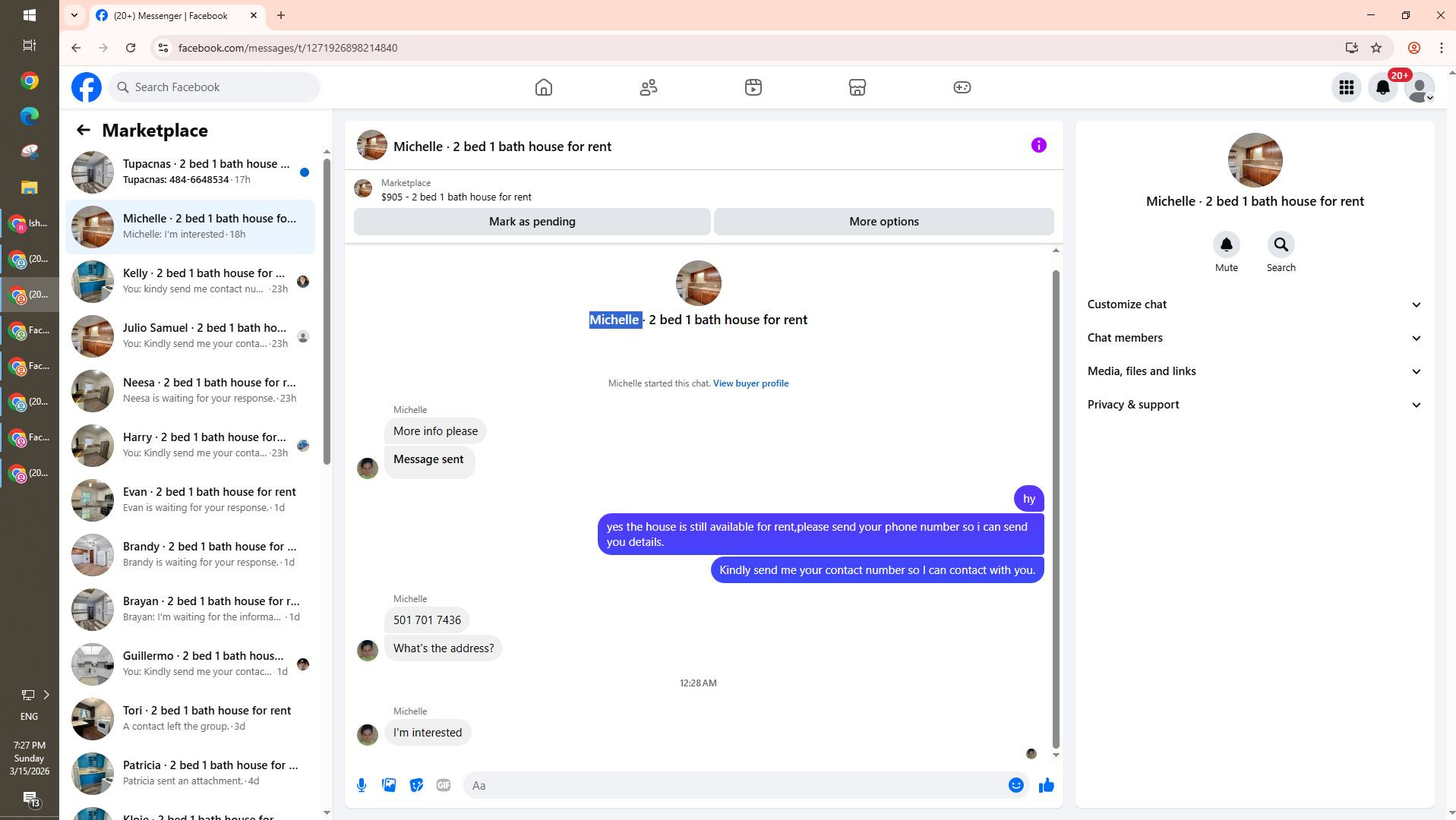Attach a photo or file
This screenshot has width=1456, height=820.
(389, 785)
